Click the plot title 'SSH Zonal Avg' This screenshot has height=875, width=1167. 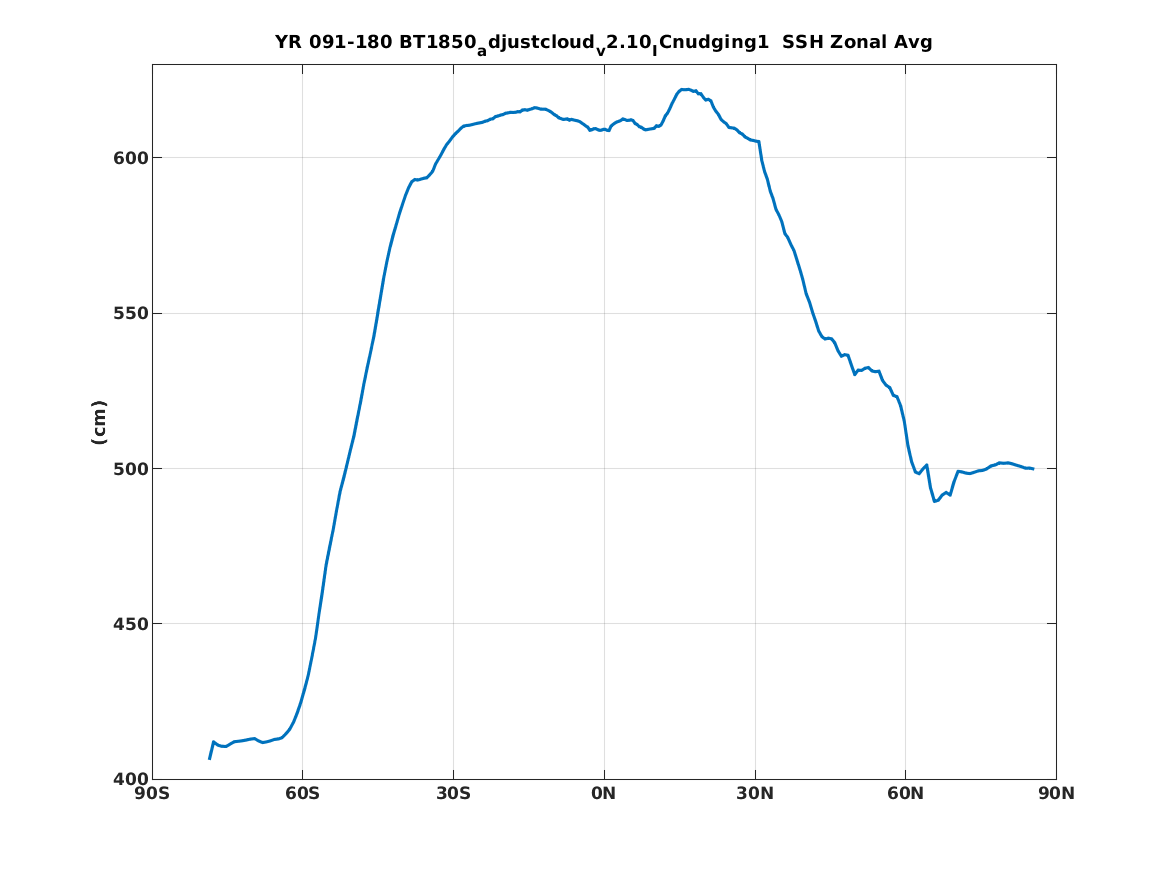point(857,42)
